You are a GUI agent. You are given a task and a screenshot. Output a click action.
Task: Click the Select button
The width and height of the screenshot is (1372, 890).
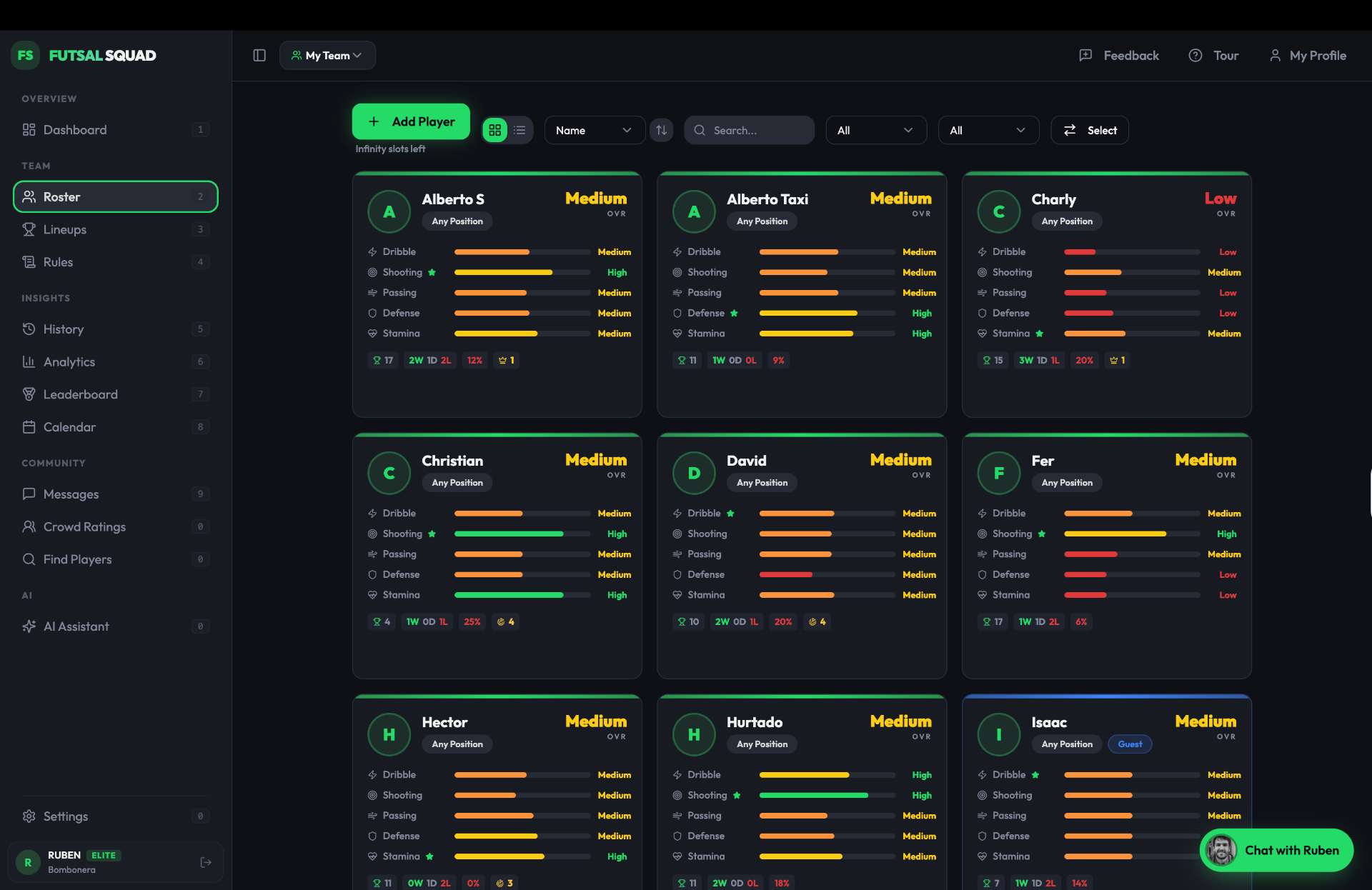coord(1090,130)
